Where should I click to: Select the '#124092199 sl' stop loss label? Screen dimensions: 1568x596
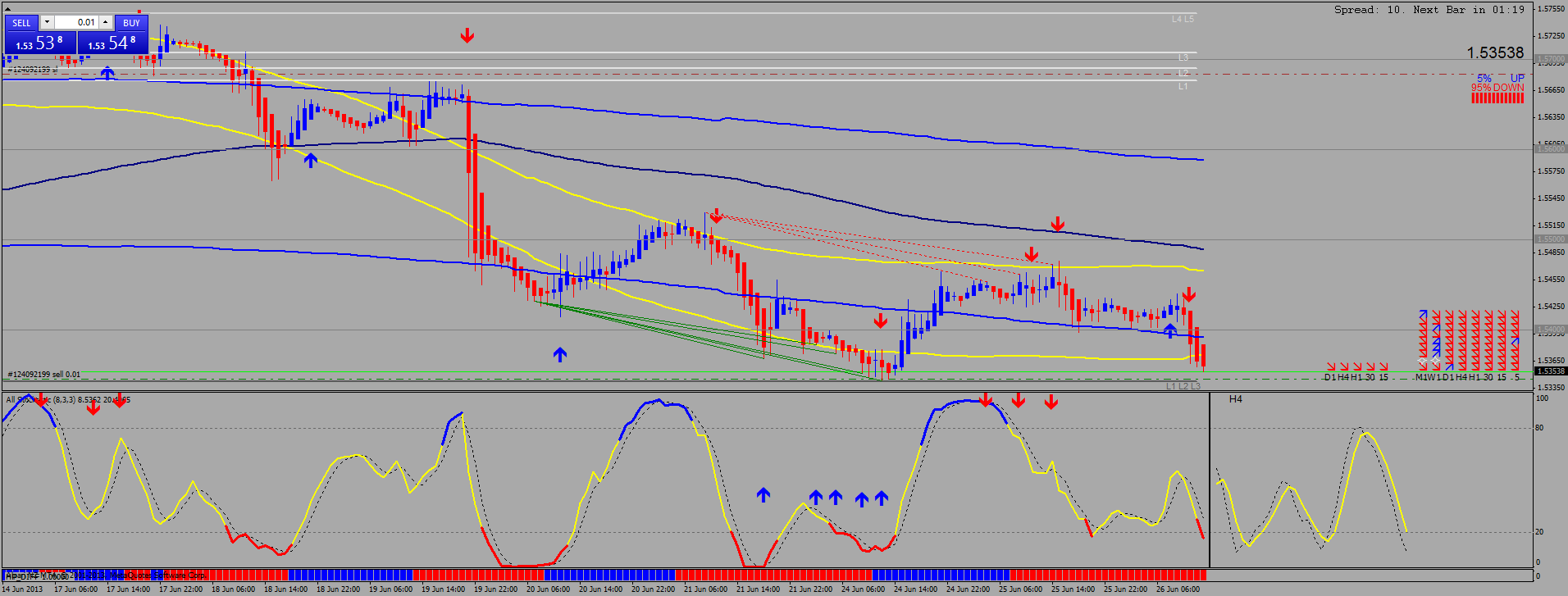[x=33, y=70]
